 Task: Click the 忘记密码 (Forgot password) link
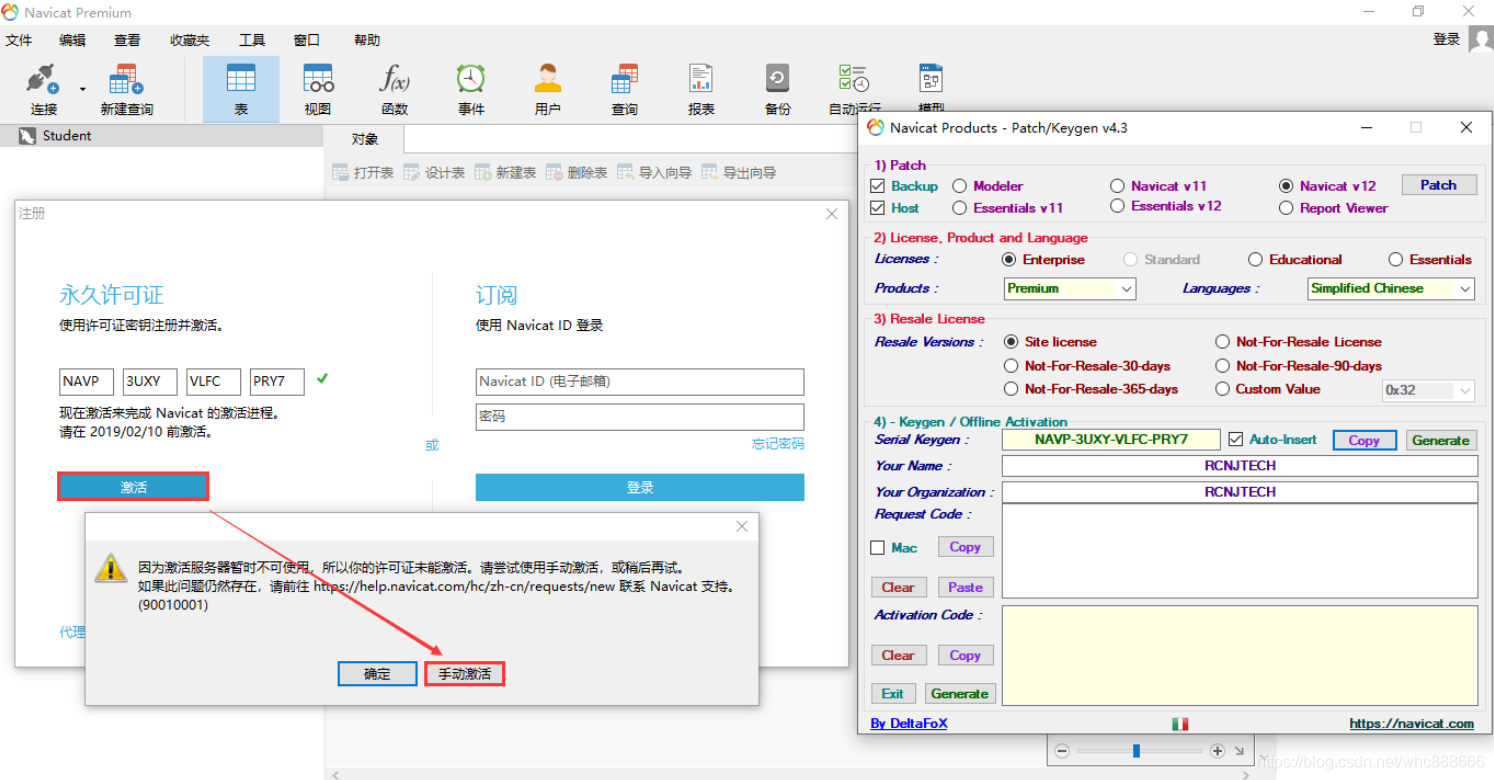[x=778, y=444]
